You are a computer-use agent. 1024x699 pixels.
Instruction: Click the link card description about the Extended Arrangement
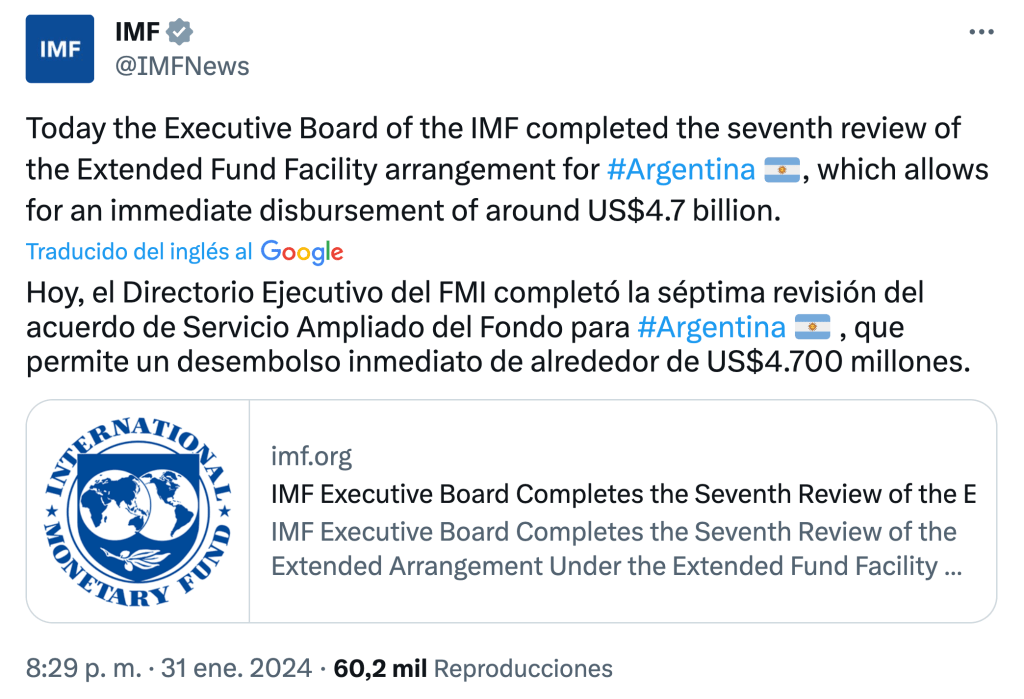(615, 549)
